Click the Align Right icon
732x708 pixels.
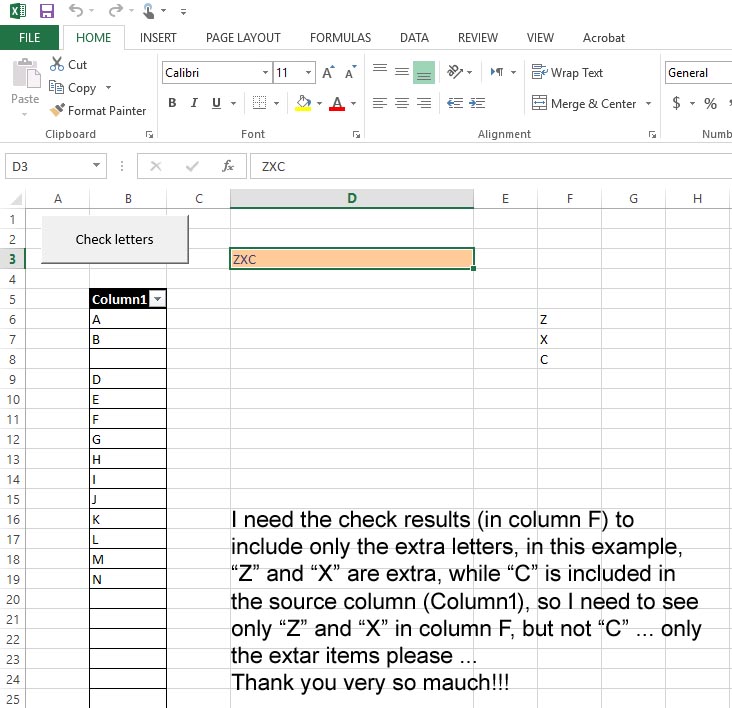click(424, 103)
